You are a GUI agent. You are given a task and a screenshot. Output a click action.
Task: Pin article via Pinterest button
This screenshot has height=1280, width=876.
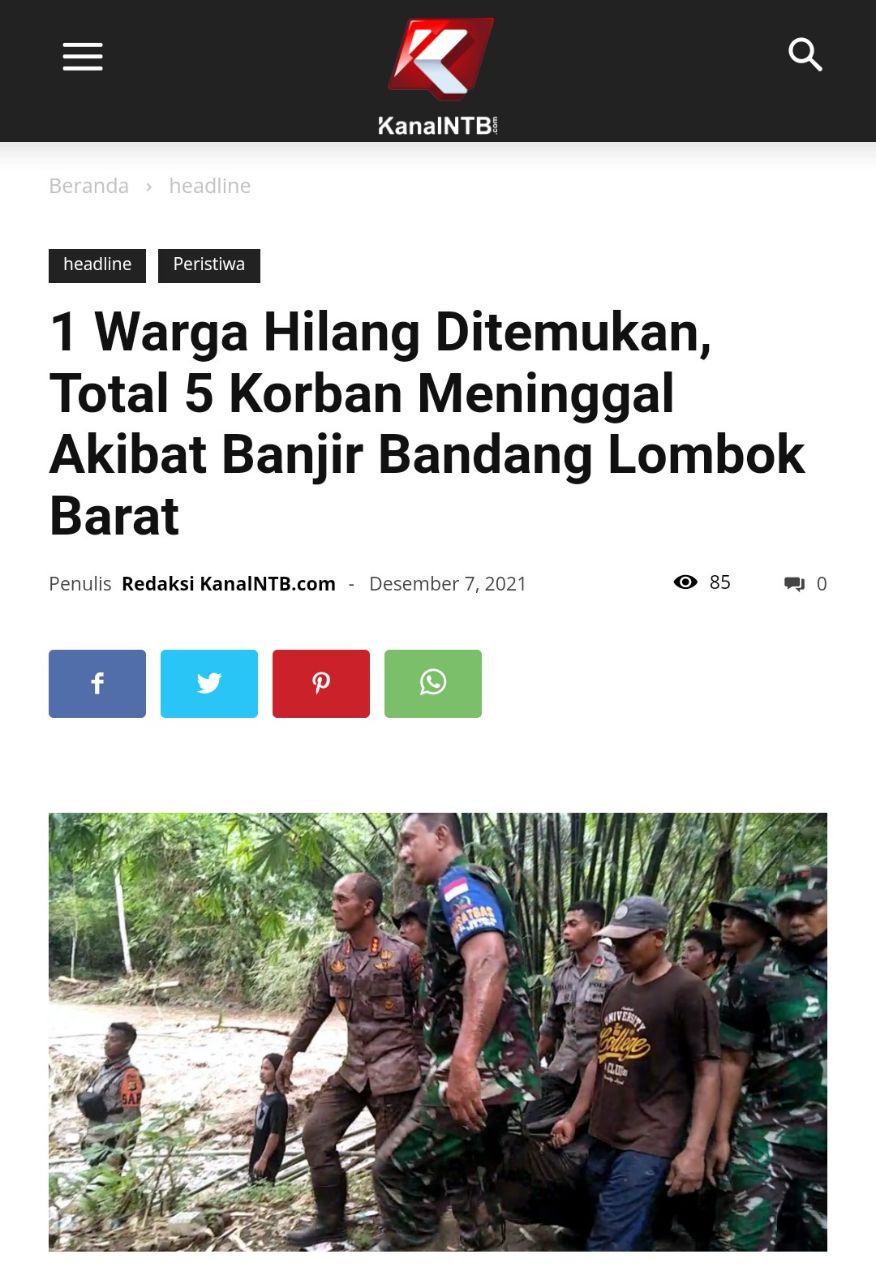coord(321,684)
